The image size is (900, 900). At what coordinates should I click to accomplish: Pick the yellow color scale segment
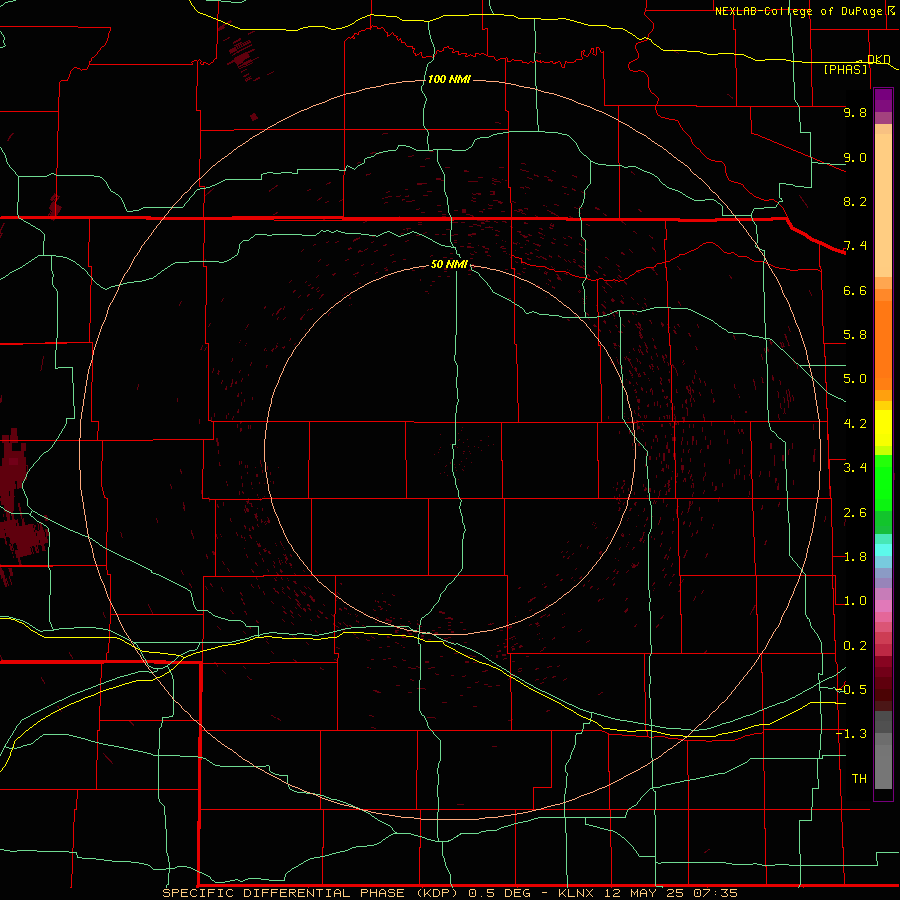pos(883,428)
